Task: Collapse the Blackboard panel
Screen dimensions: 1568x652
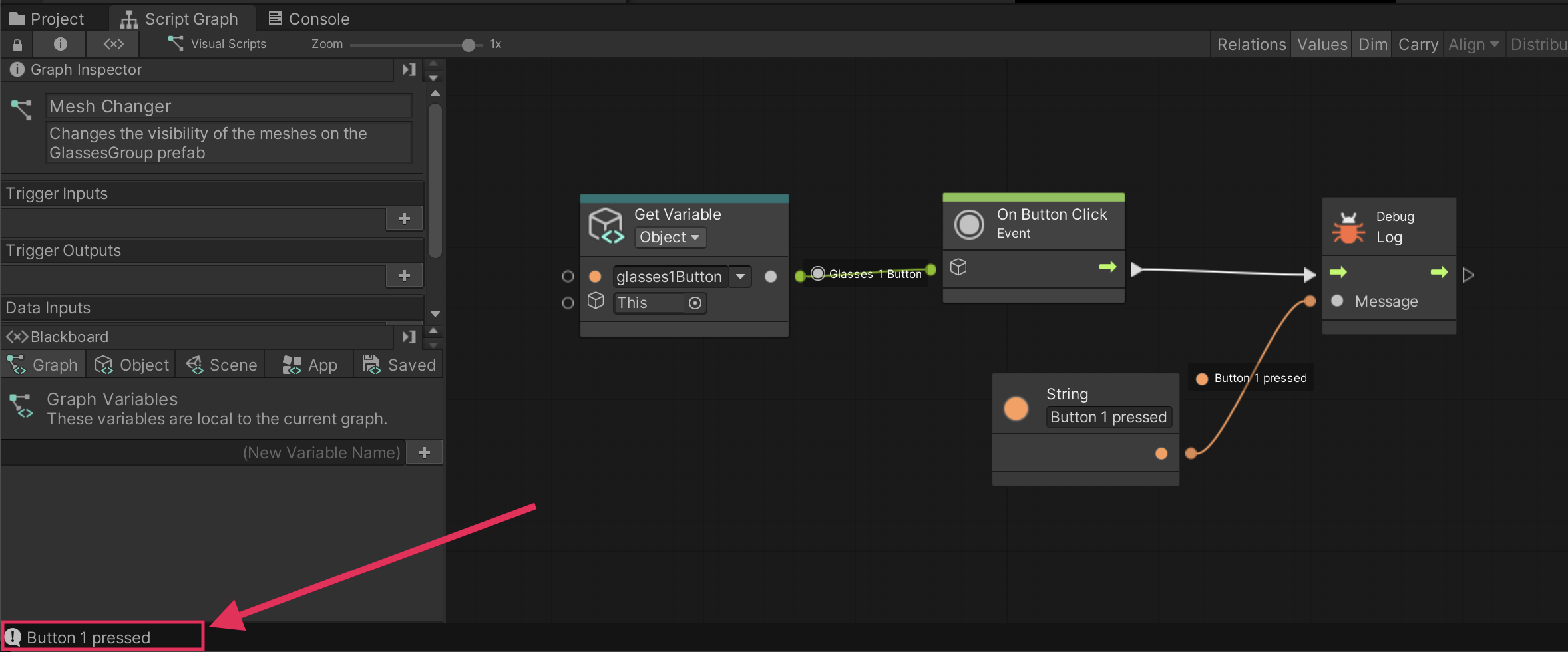Action: 409,337
